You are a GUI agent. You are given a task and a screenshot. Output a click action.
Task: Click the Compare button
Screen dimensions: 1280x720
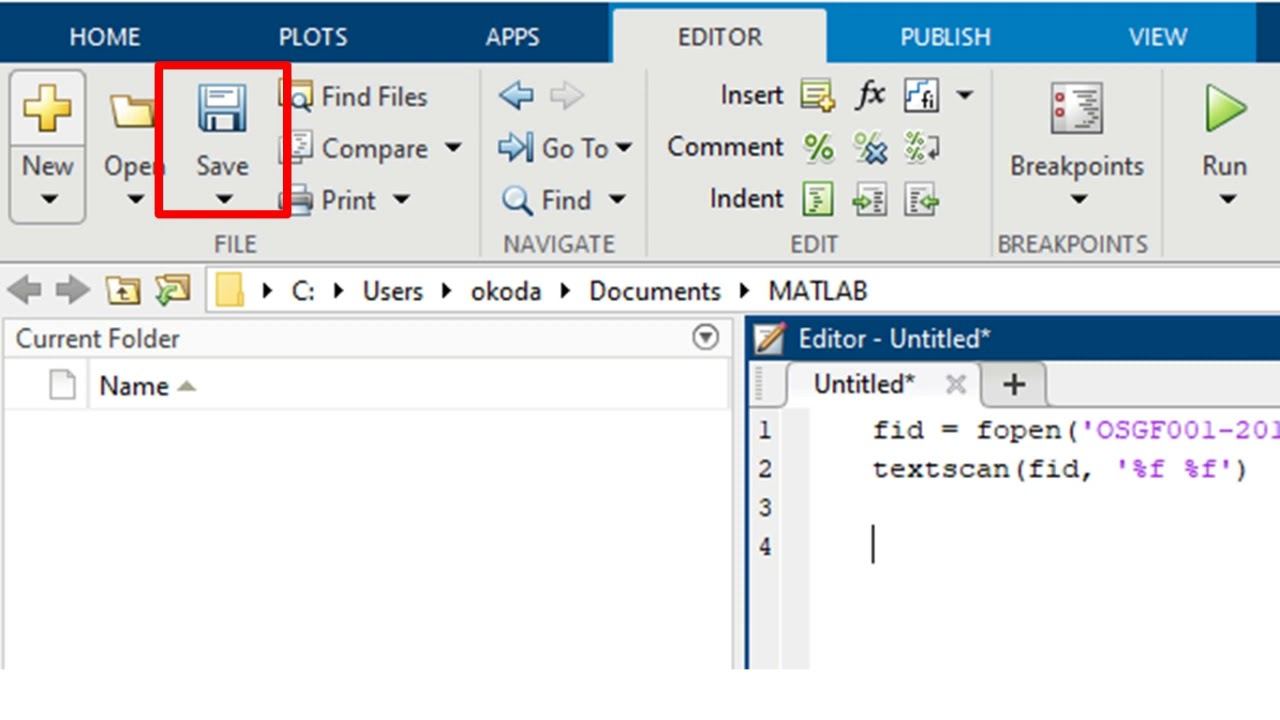(x=353, y=148)
